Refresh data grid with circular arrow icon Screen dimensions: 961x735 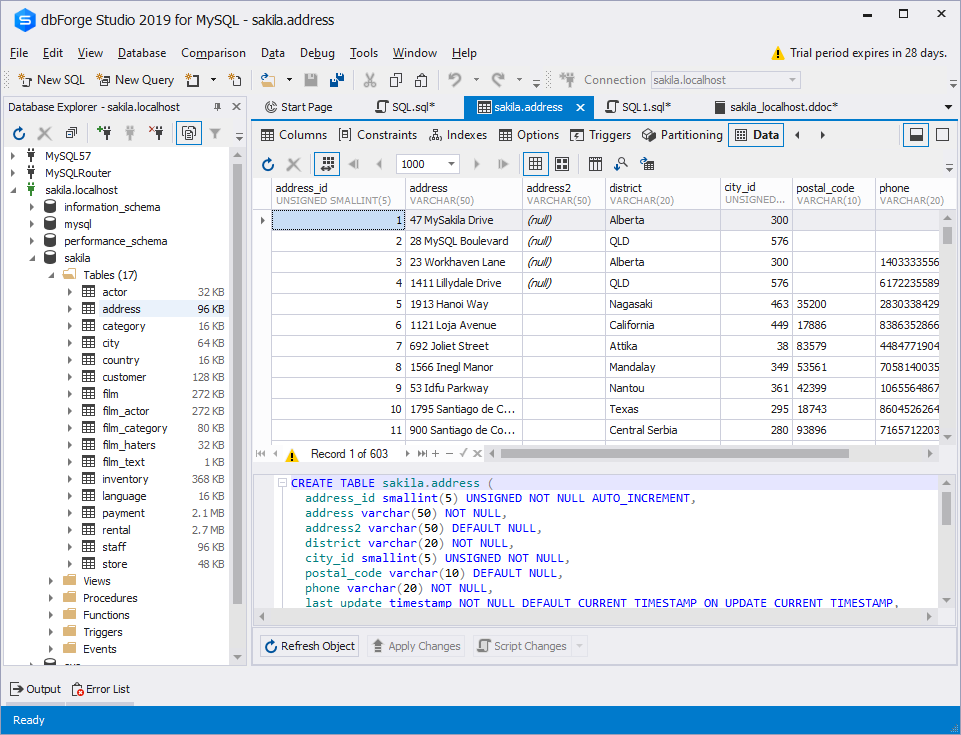[x=268, y=164]
